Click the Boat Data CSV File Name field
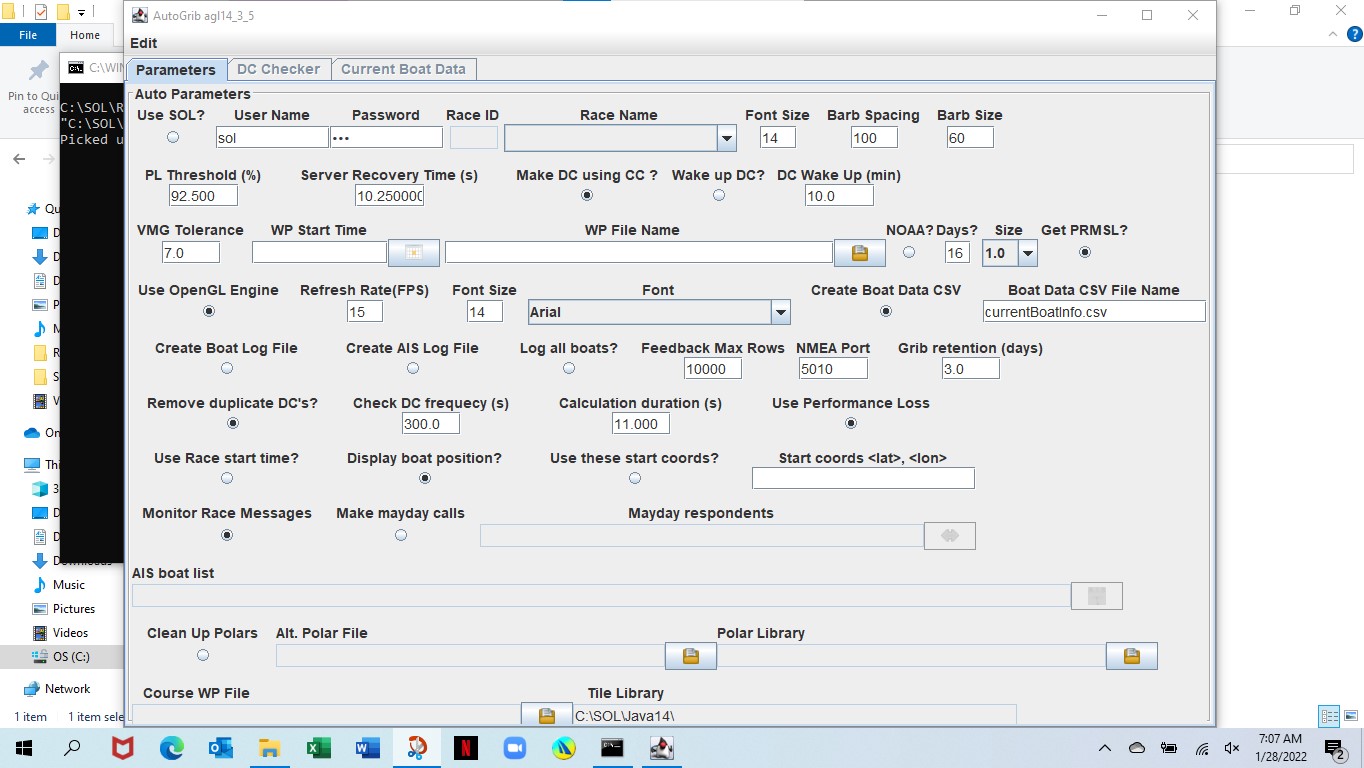The width and height of the screenshot is (1364, 768). click(1093, 312)
